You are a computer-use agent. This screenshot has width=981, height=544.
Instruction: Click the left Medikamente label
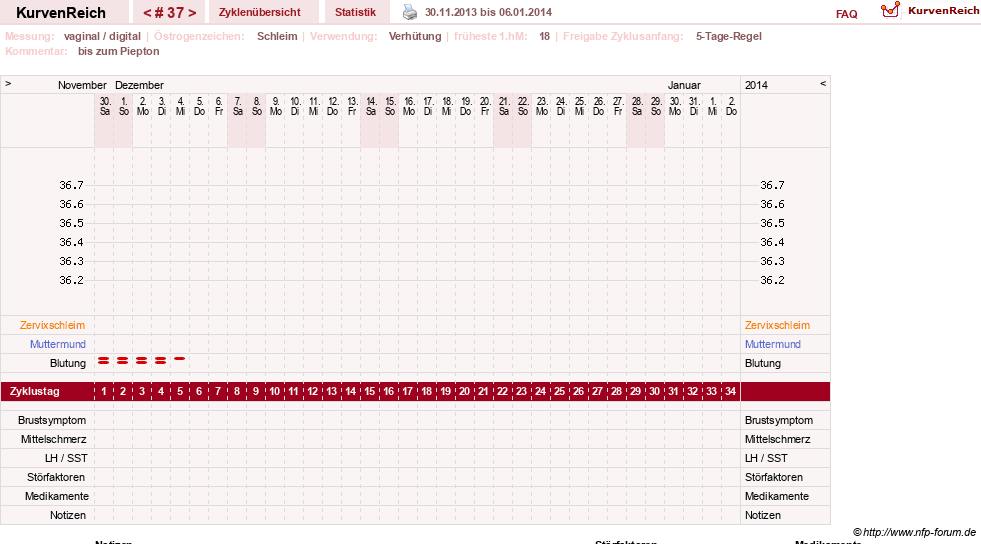pyautogui.click(x=57, y=496)
